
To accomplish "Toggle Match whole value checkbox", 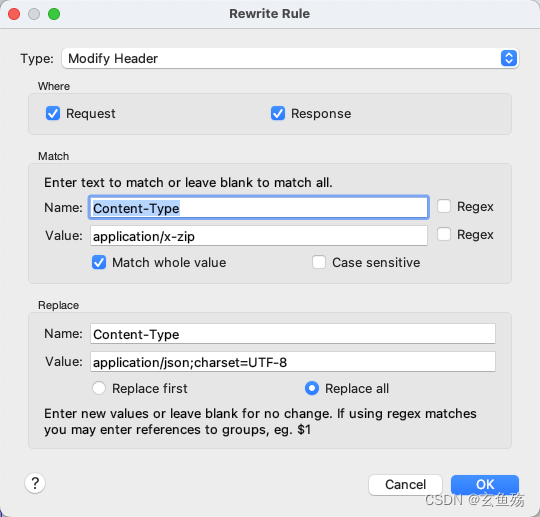I will pyautogui.click(x=99, y=262).
